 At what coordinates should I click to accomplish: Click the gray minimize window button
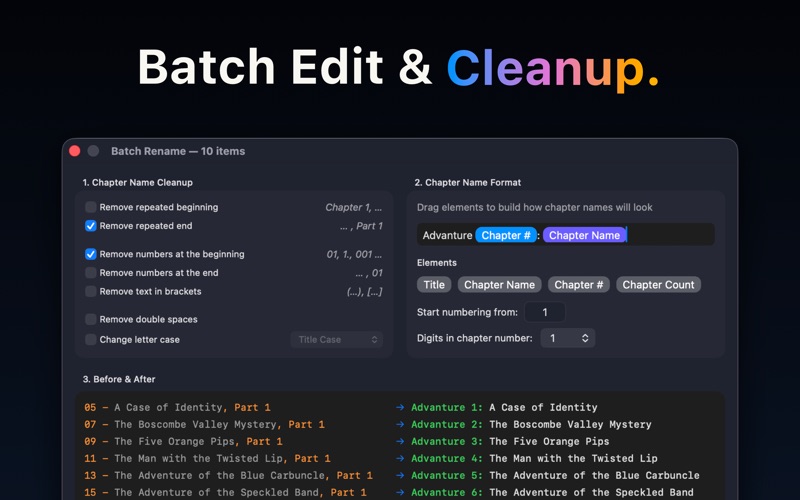[93, 151]
